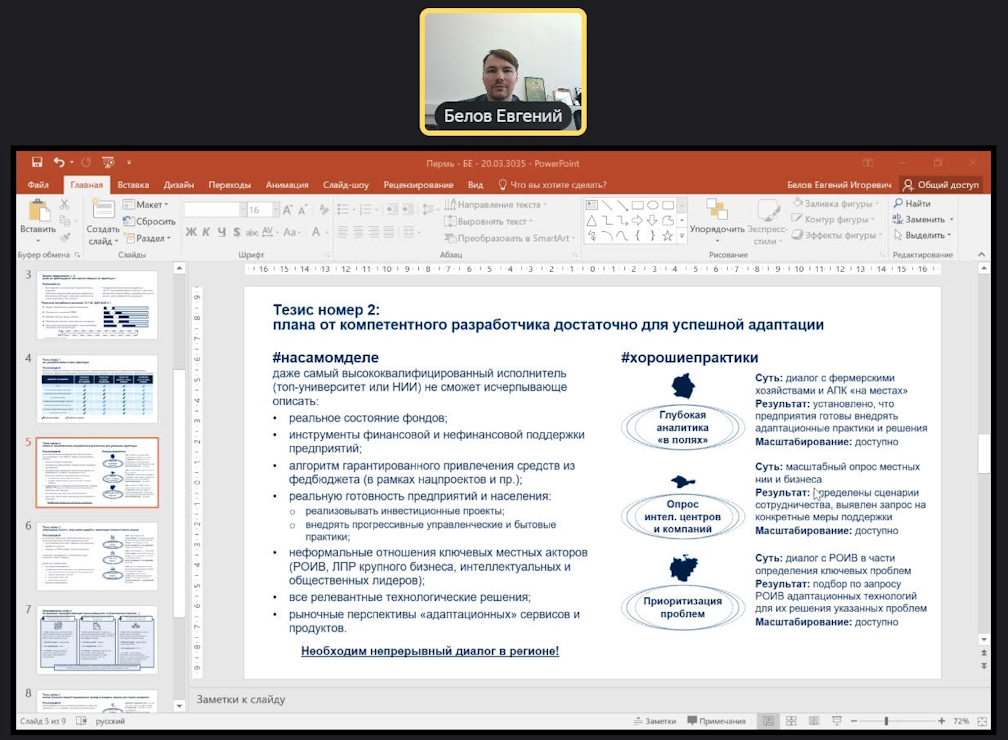Click the Создать слайд icon
Viewport: 1008px width, 740px height.
tap(103, 210)
